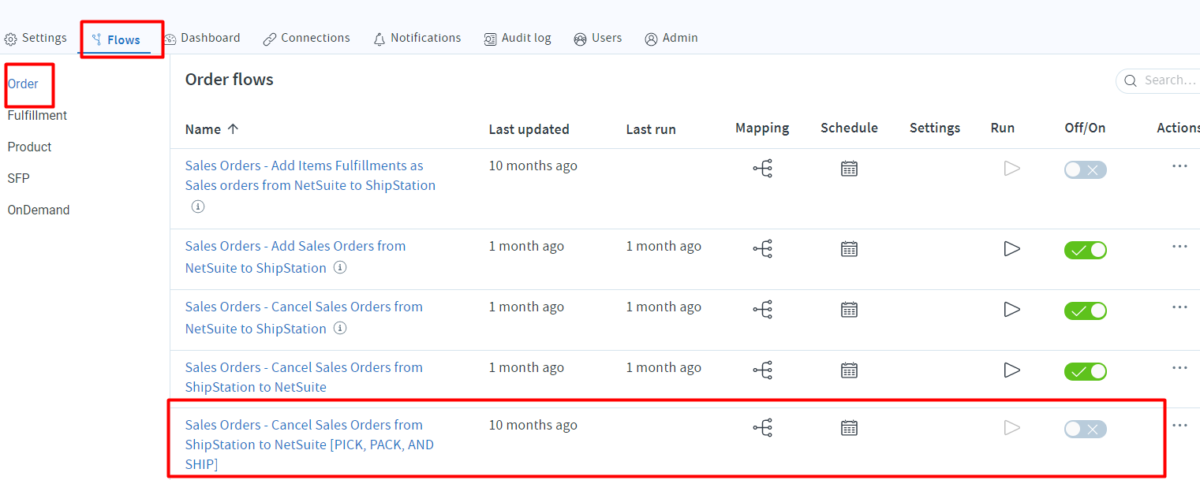The height and width of the screenshot is (480, 1200).
Task: Turn off Cancel Sales Orders ShipStation to NetSuite toggle
Action: tap(1085, 371)
